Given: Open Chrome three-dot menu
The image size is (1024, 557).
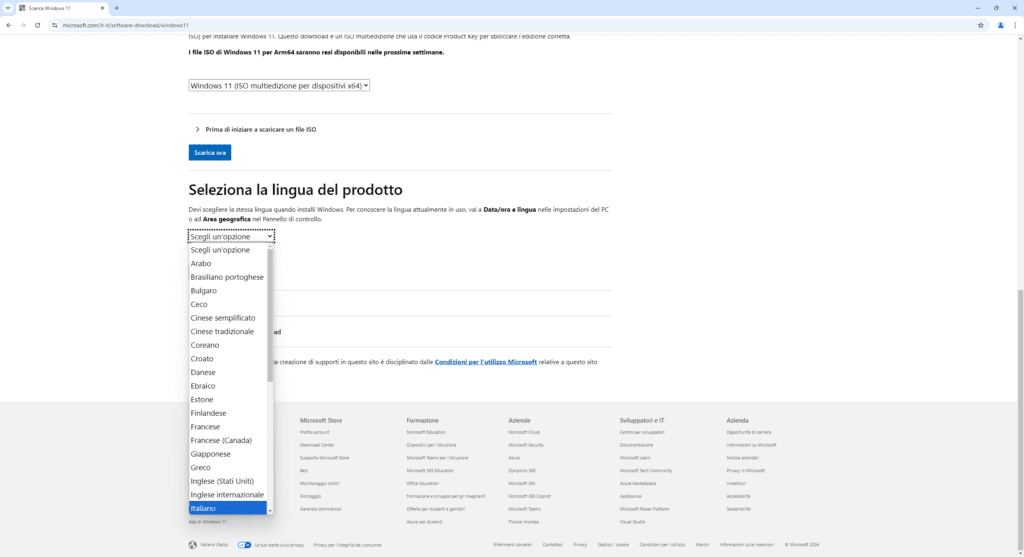Looking at the screenshot, I should [x=1015, y=25].
